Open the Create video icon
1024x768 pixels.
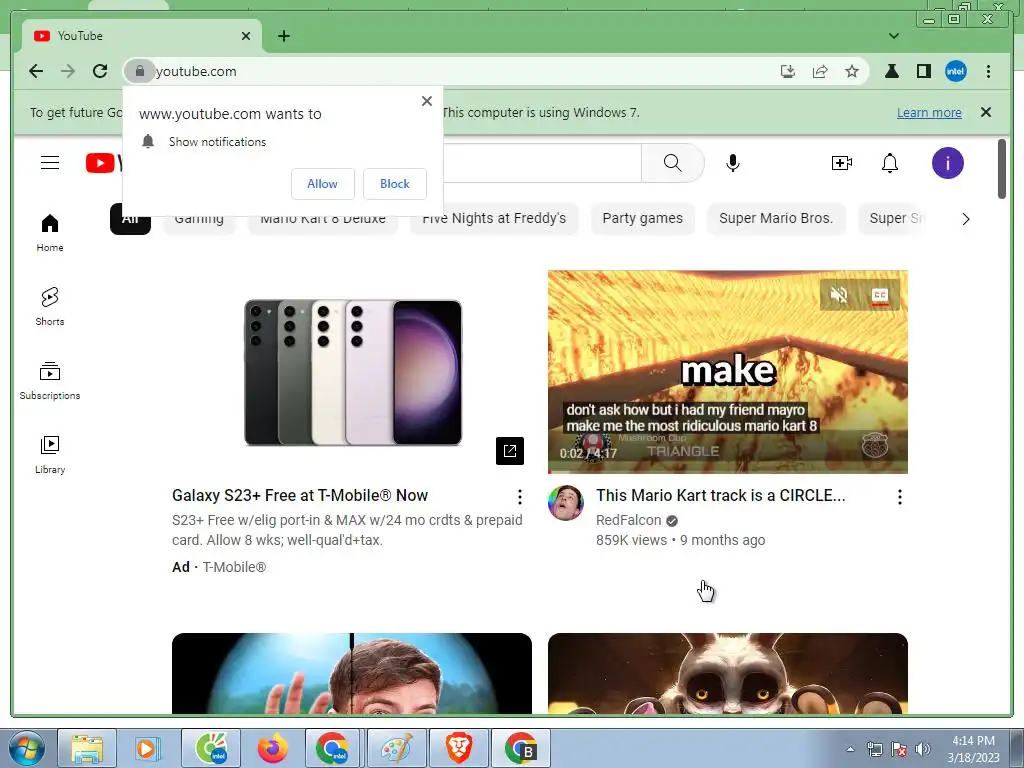click(842, 163)
